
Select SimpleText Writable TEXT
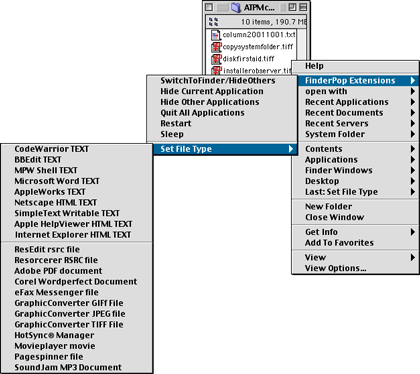click(77, 213)
